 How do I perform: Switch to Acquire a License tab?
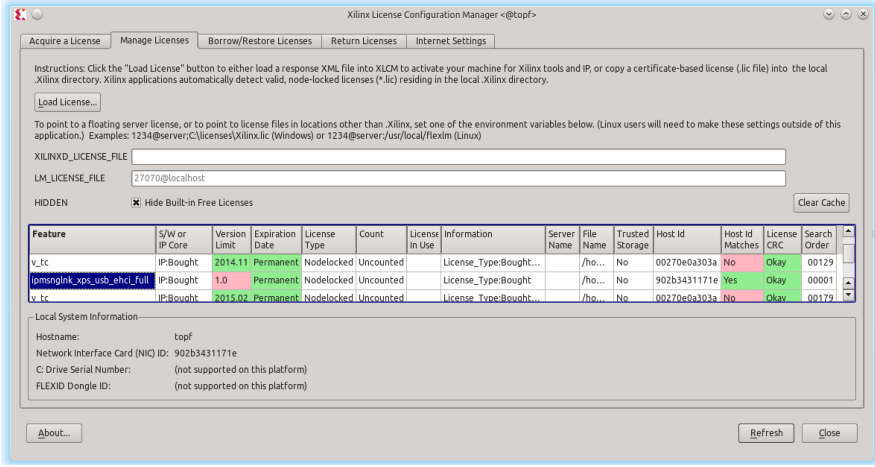(x=60, y=41)
